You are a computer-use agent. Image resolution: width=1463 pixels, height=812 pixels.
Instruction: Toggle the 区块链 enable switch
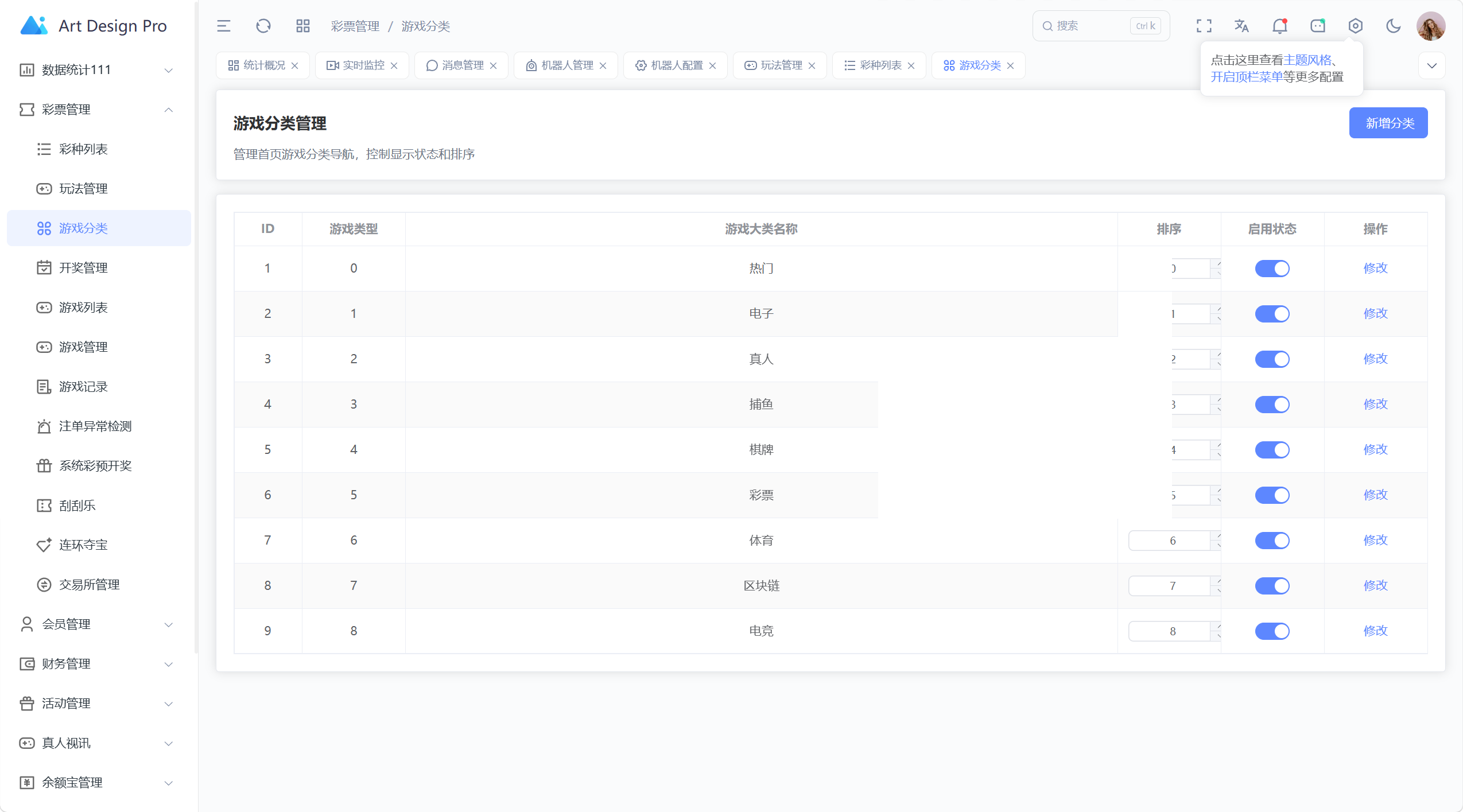1272,585
